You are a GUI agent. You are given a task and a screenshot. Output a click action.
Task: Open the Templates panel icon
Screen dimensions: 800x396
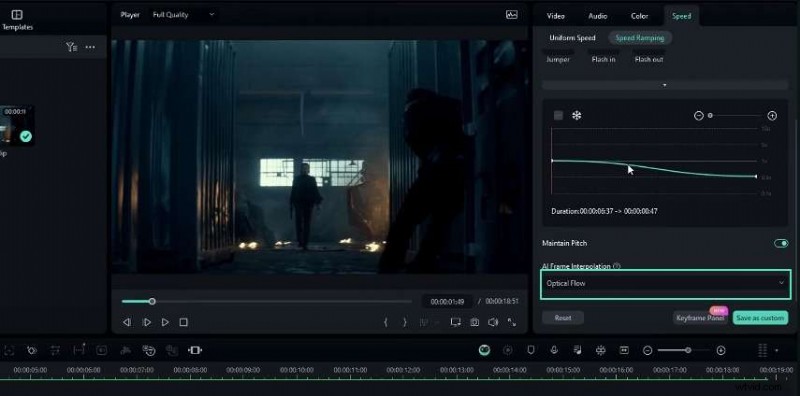(x=16, y=15)
